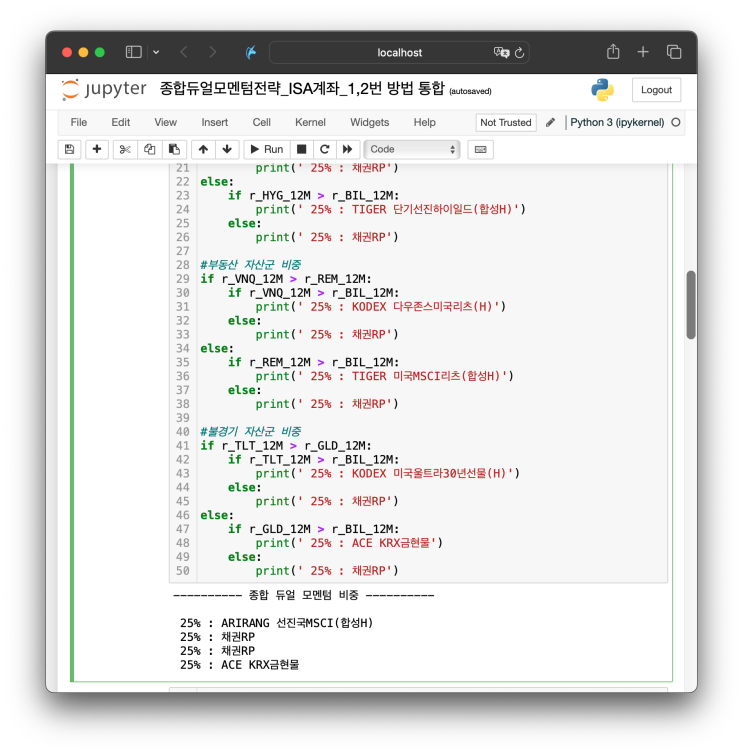The height and width of the screenshot is (753, 743).
Task: Click the print line 'TIGER 미국MSCI리츠(합성H)'
Action: tap(384, 376)
